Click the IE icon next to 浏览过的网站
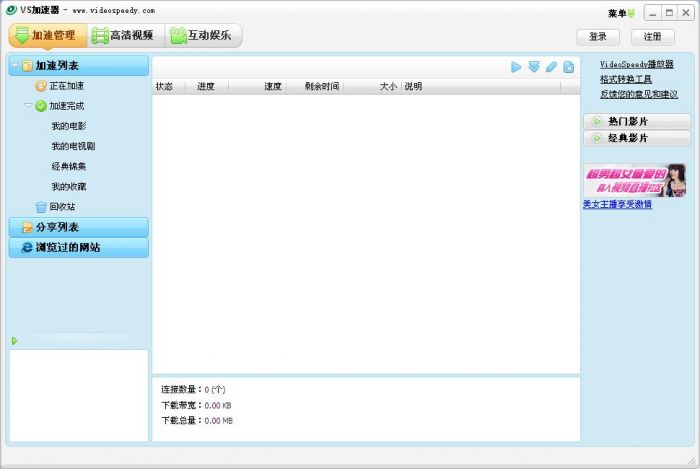Image resolution: width=700 pixels, height=469 pixels. coord(27,247)
